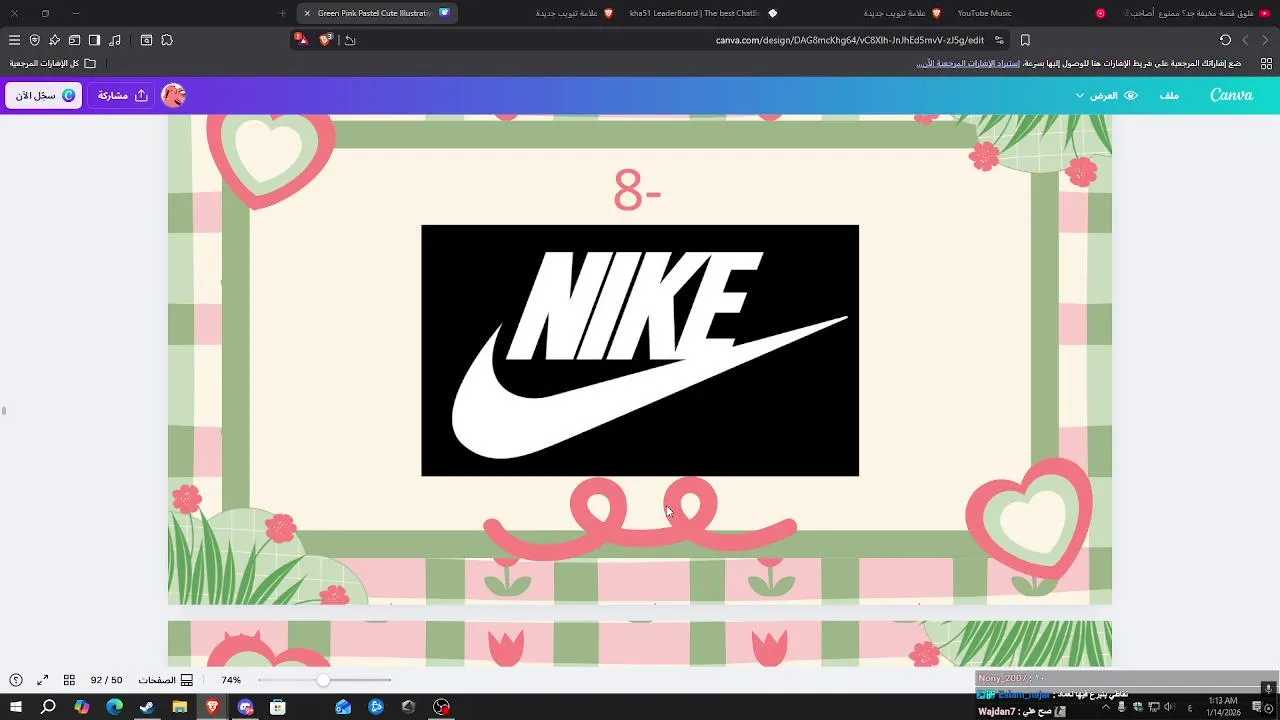The height and width of the screenshot is (720, 1280).
Task: Select the pink swirl ribbon decoration element
Action: point(640,518)
